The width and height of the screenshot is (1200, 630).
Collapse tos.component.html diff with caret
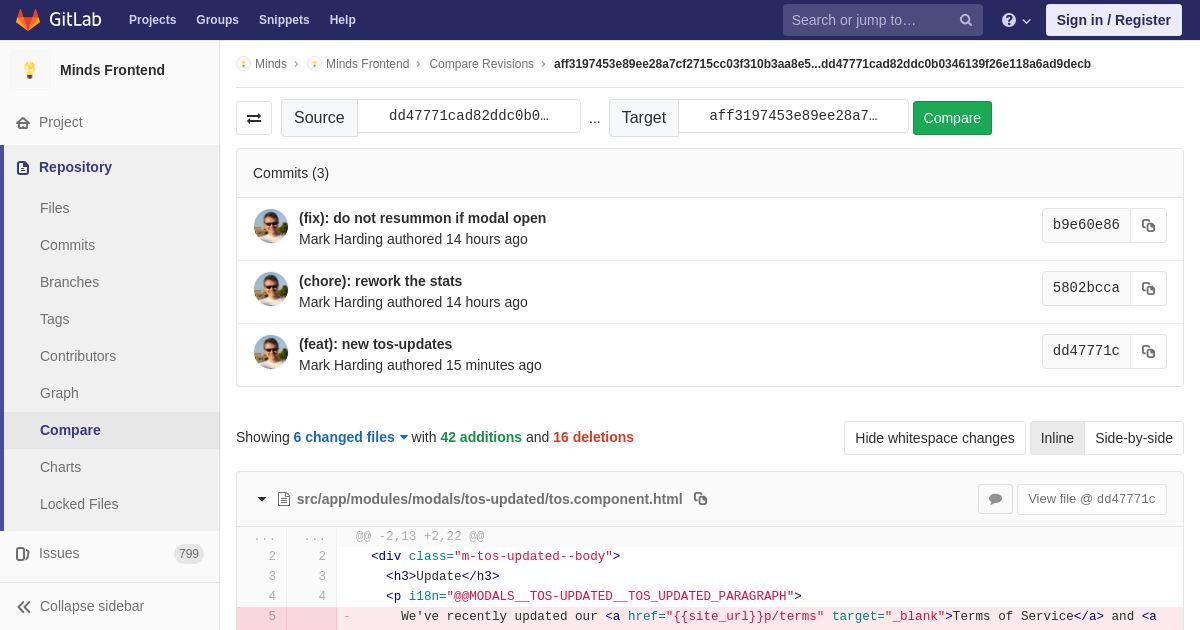[262, 499]
